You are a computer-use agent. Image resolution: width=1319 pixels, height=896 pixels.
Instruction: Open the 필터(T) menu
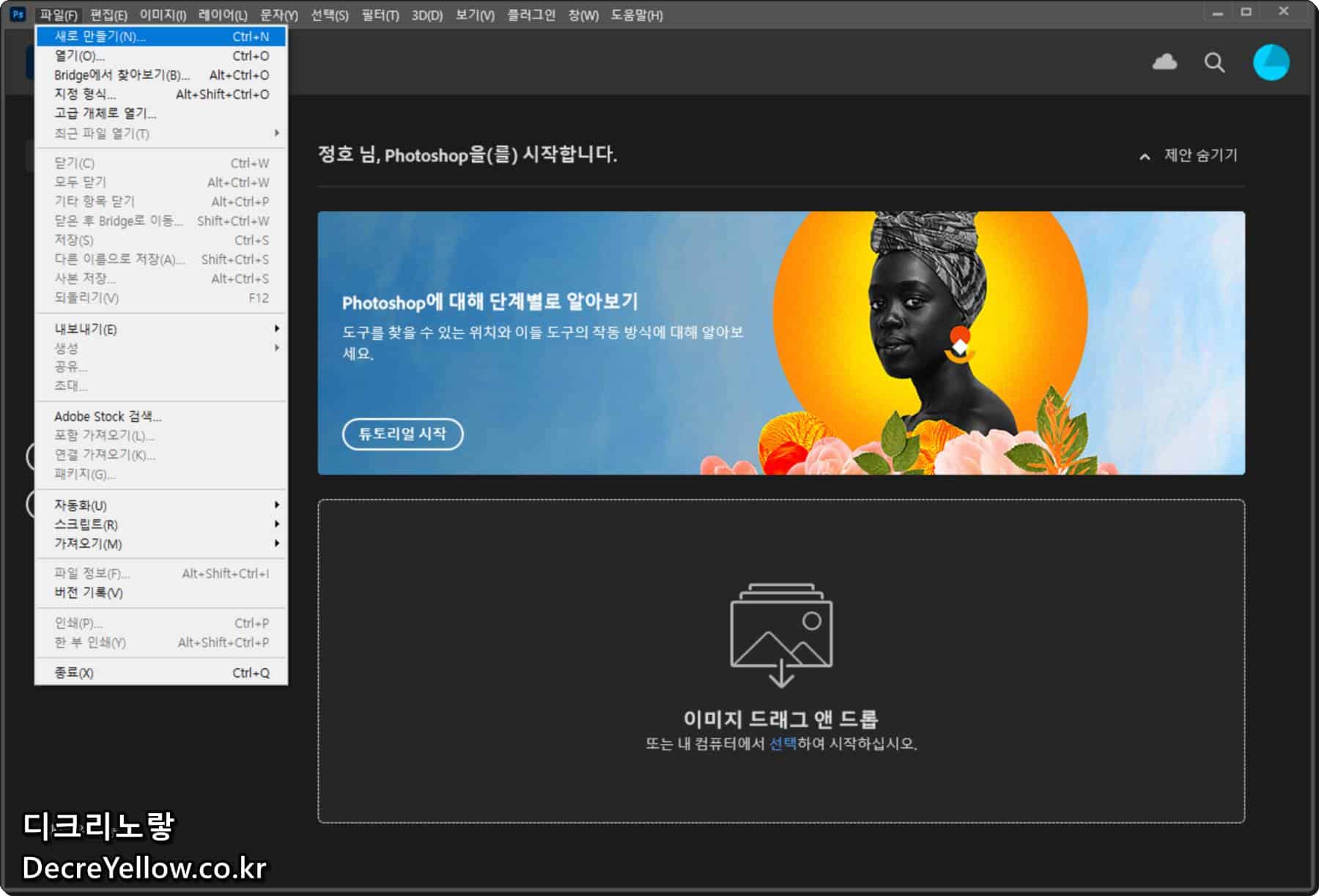point(380,15)
